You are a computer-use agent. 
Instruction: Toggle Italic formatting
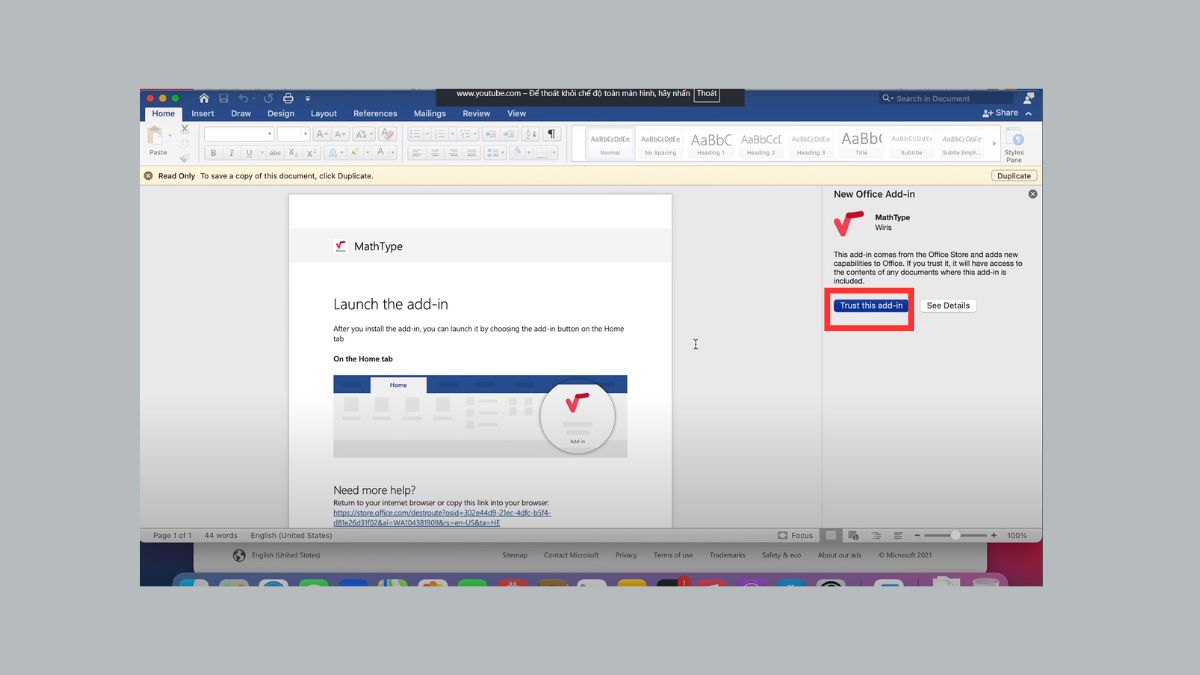231,153
